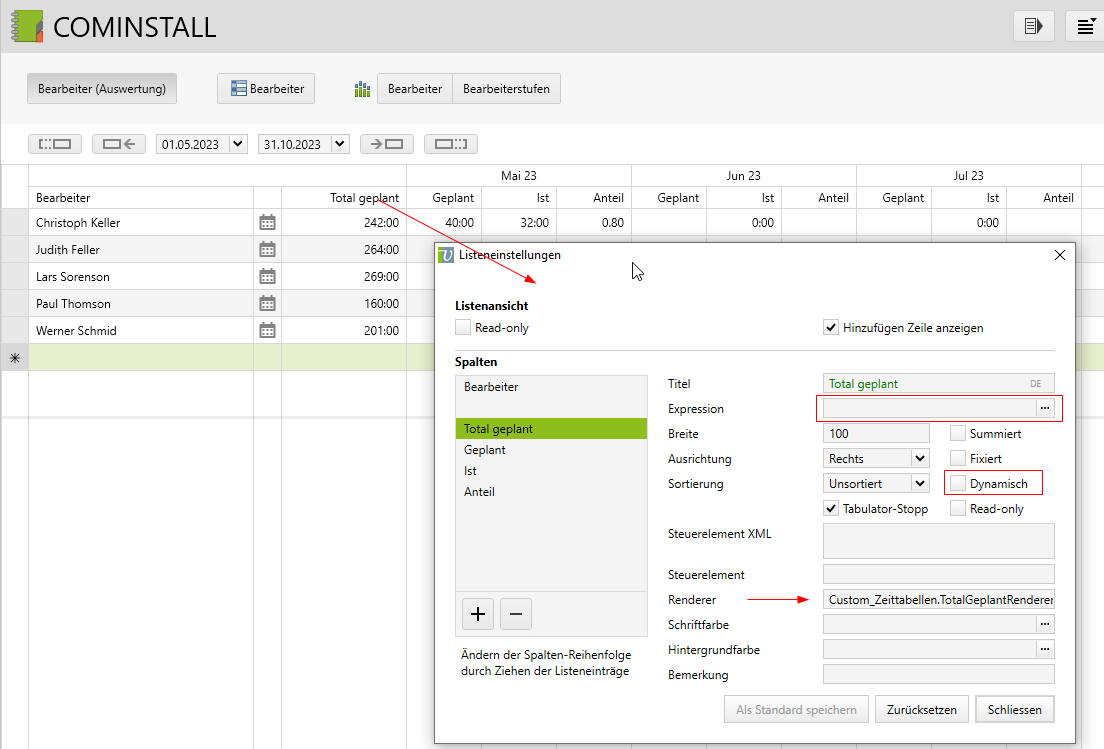Uncheck Hinzufügen Zeile anzeigen checkbox

coord(830,327)
